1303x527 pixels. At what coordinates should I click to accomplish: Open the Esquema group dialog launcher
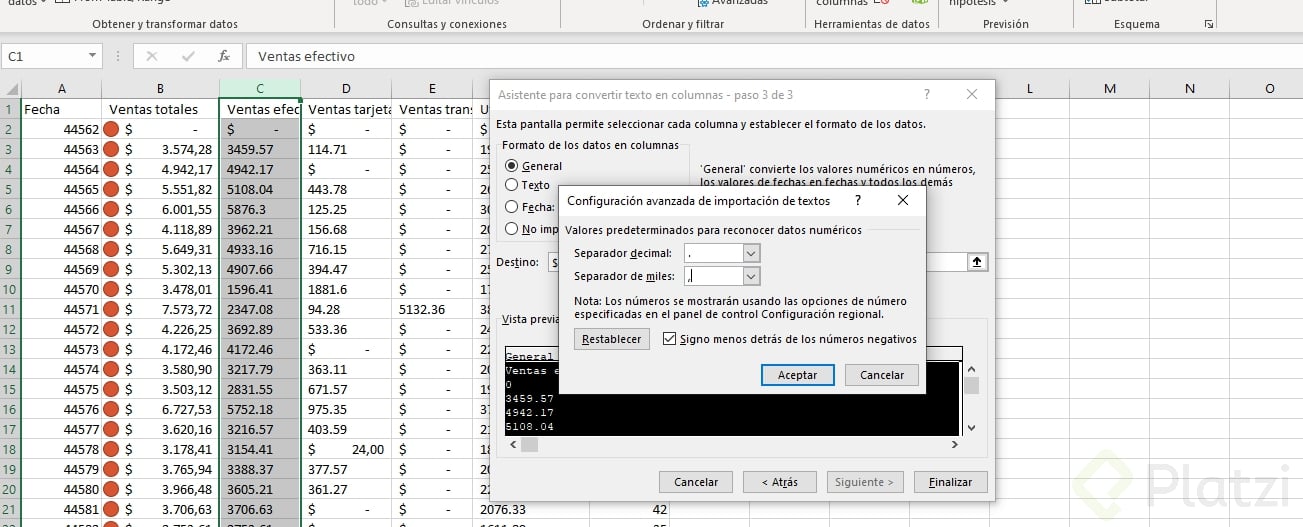[x=1209, y=24]
